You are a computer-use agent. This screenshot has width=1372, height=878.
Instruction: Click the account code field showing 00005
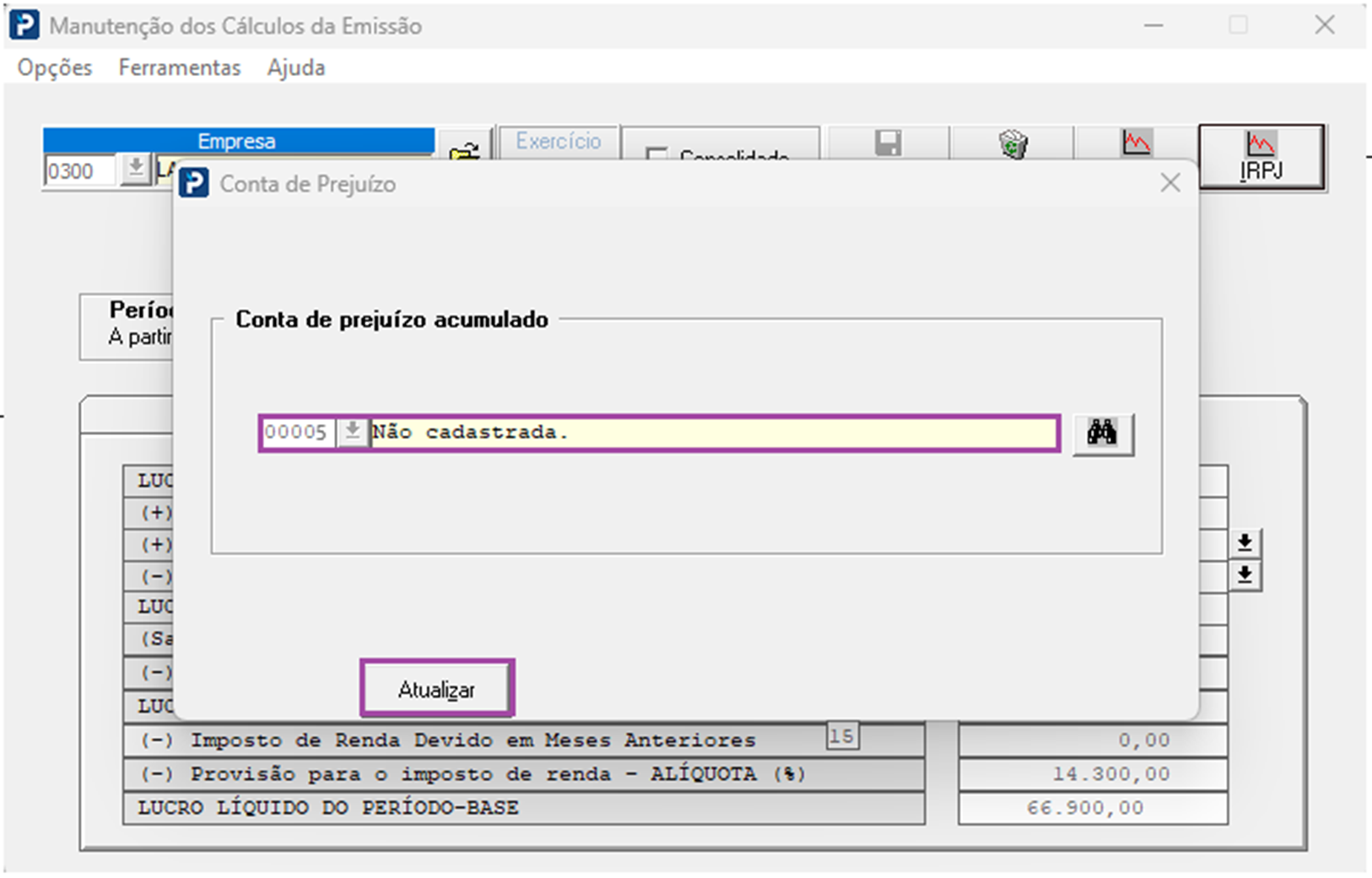click(x=297, y=433)
